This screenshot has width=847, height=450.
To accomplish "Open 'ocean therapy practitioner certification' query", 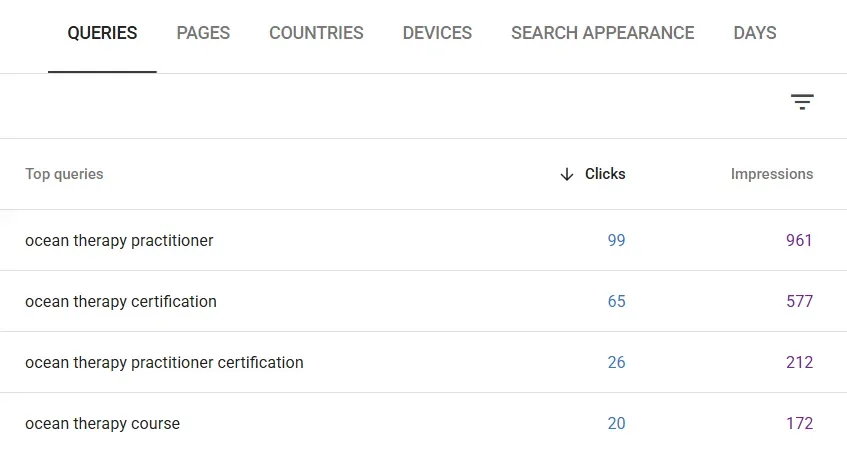I will tap(164, 362).
